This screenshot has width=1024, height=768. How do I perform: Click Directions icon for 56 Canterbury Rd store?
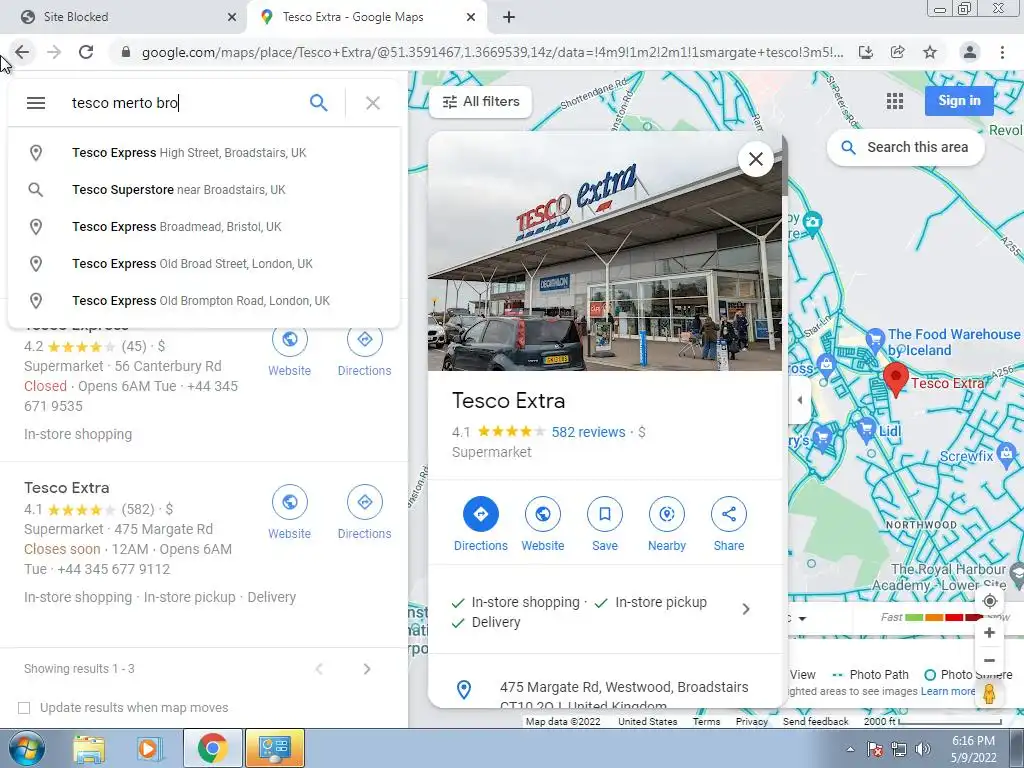coord(364,339)
